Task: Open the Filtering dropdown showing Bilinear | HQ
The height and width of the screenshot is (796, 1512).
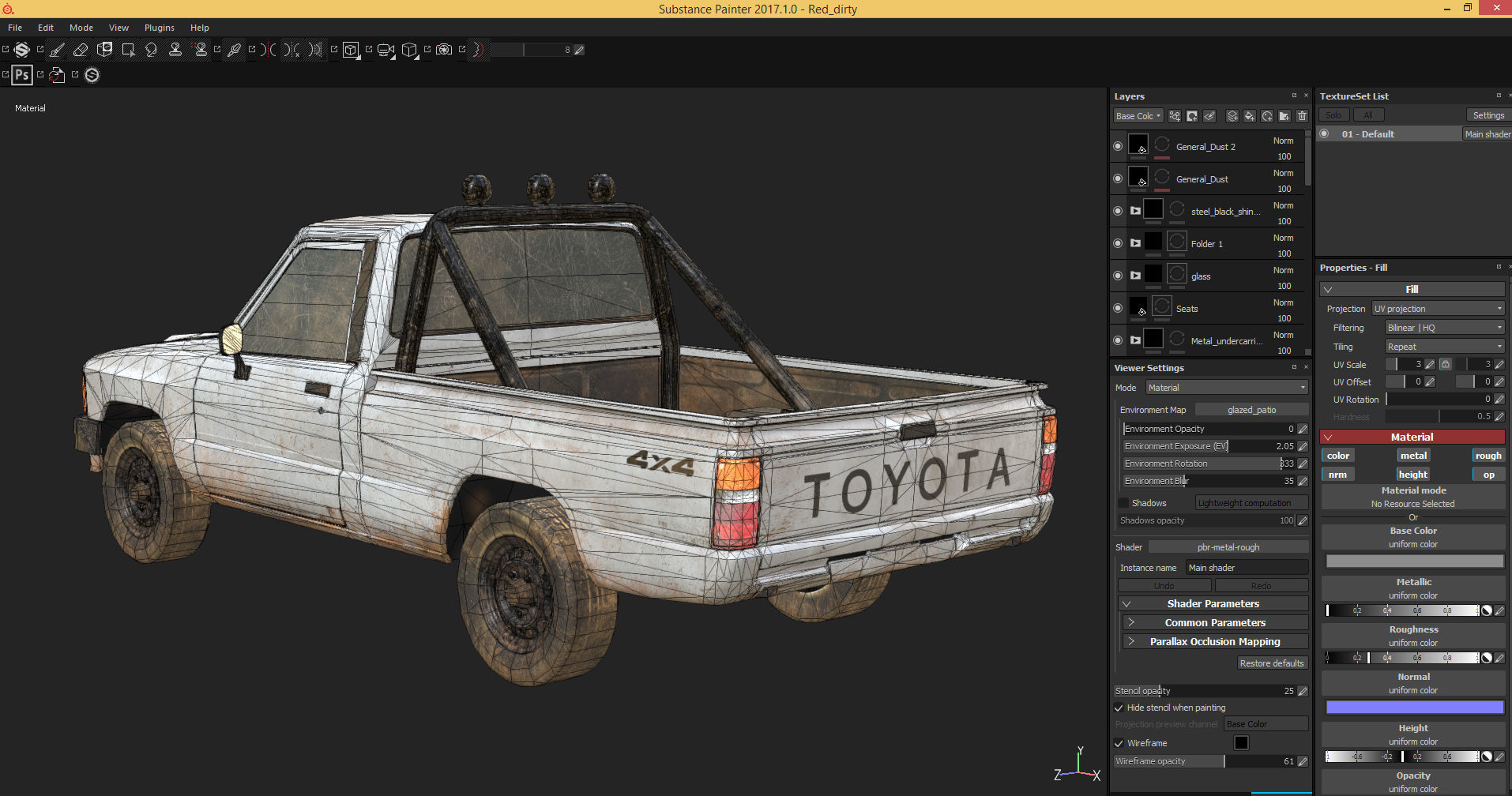Action: tap(1445, 328)
